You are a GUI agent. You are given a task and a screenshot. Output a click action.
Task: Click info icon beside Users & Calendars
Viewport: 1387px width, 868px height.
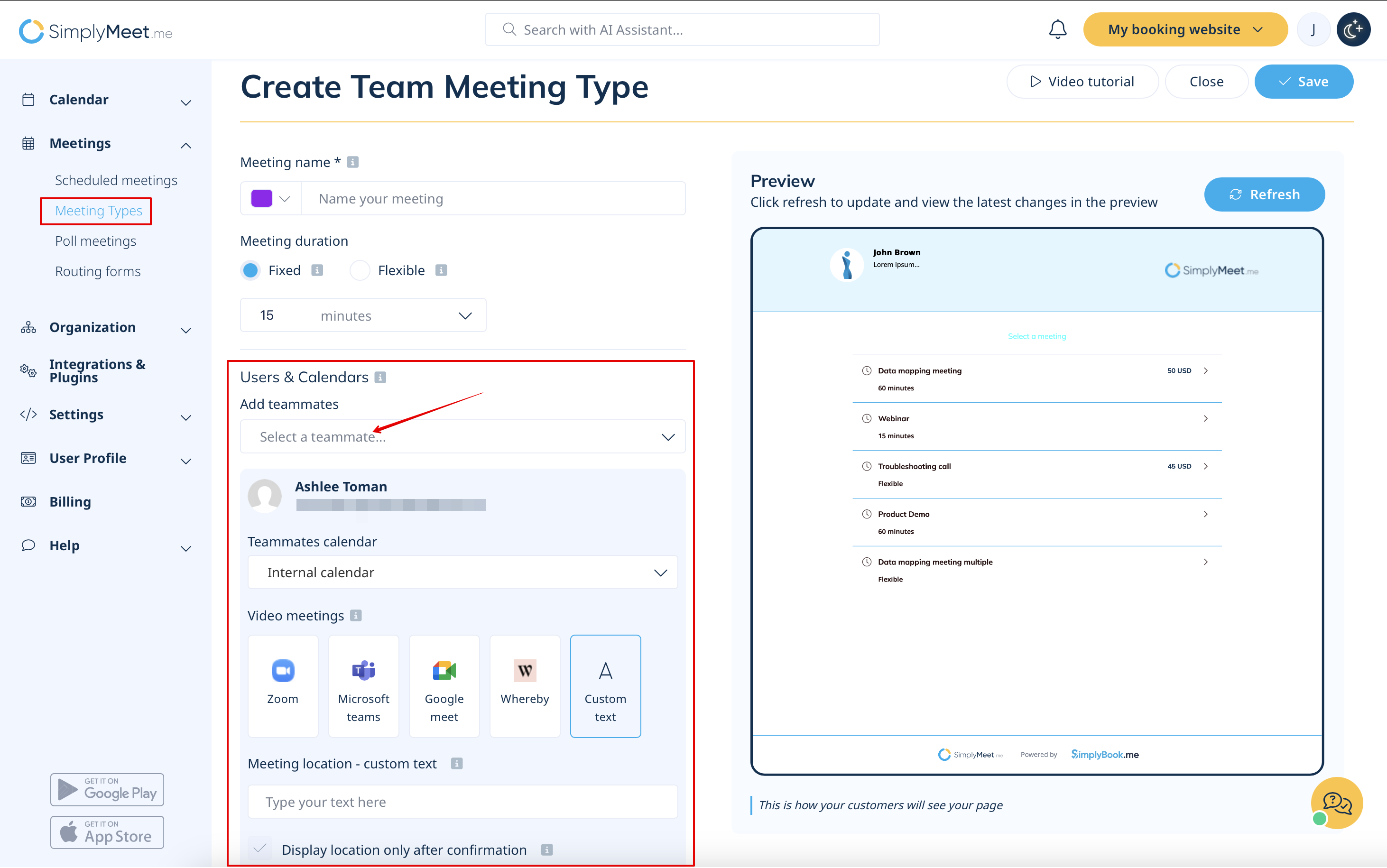point(380,377)
